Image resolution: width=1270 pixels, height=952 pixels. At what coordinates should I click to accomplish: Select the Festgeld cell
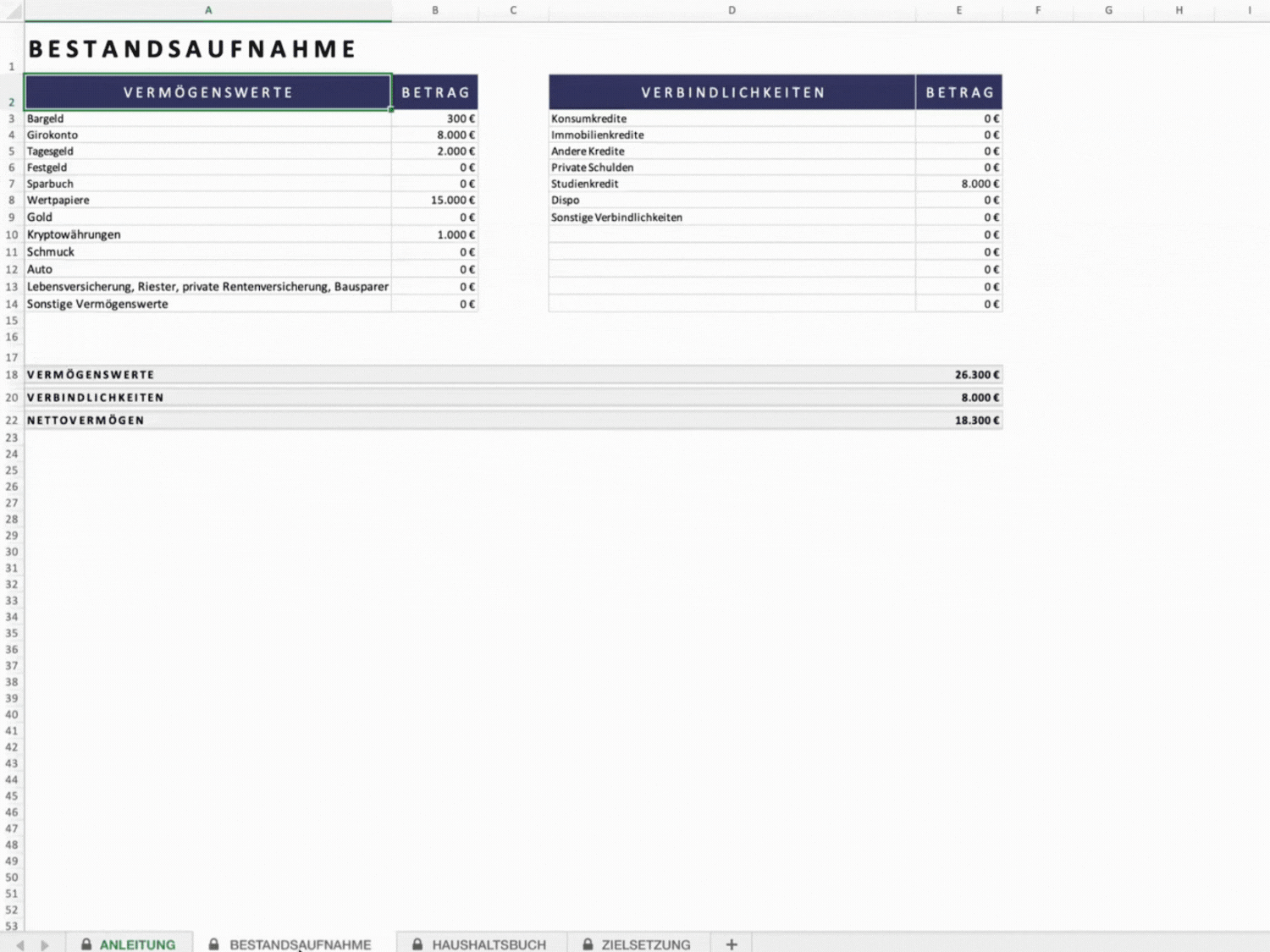coord(208,168)
